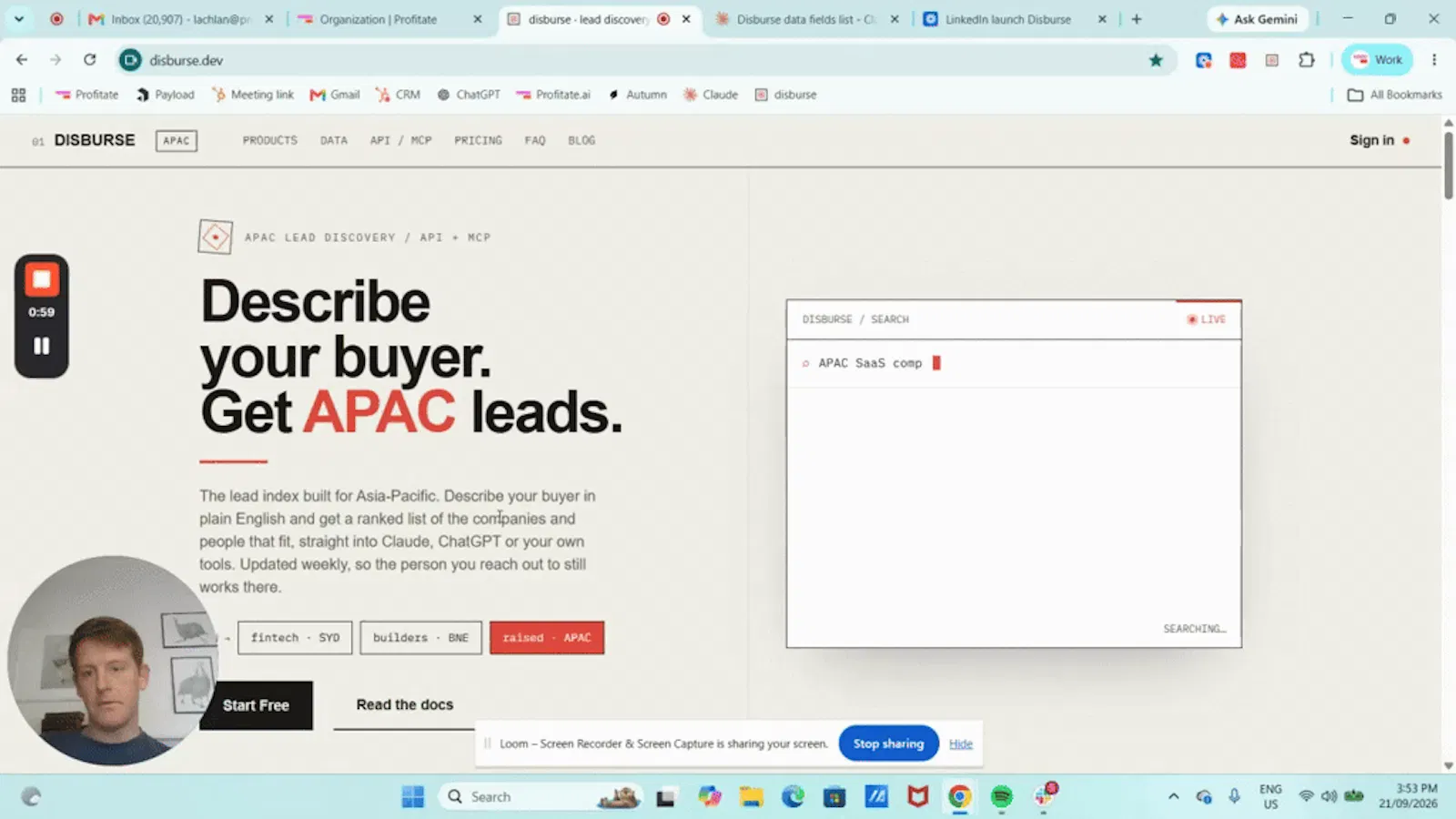Open the Chrome three-dot menu
This screenshot has width=1456, height=819.
[x=1434, y=60]
